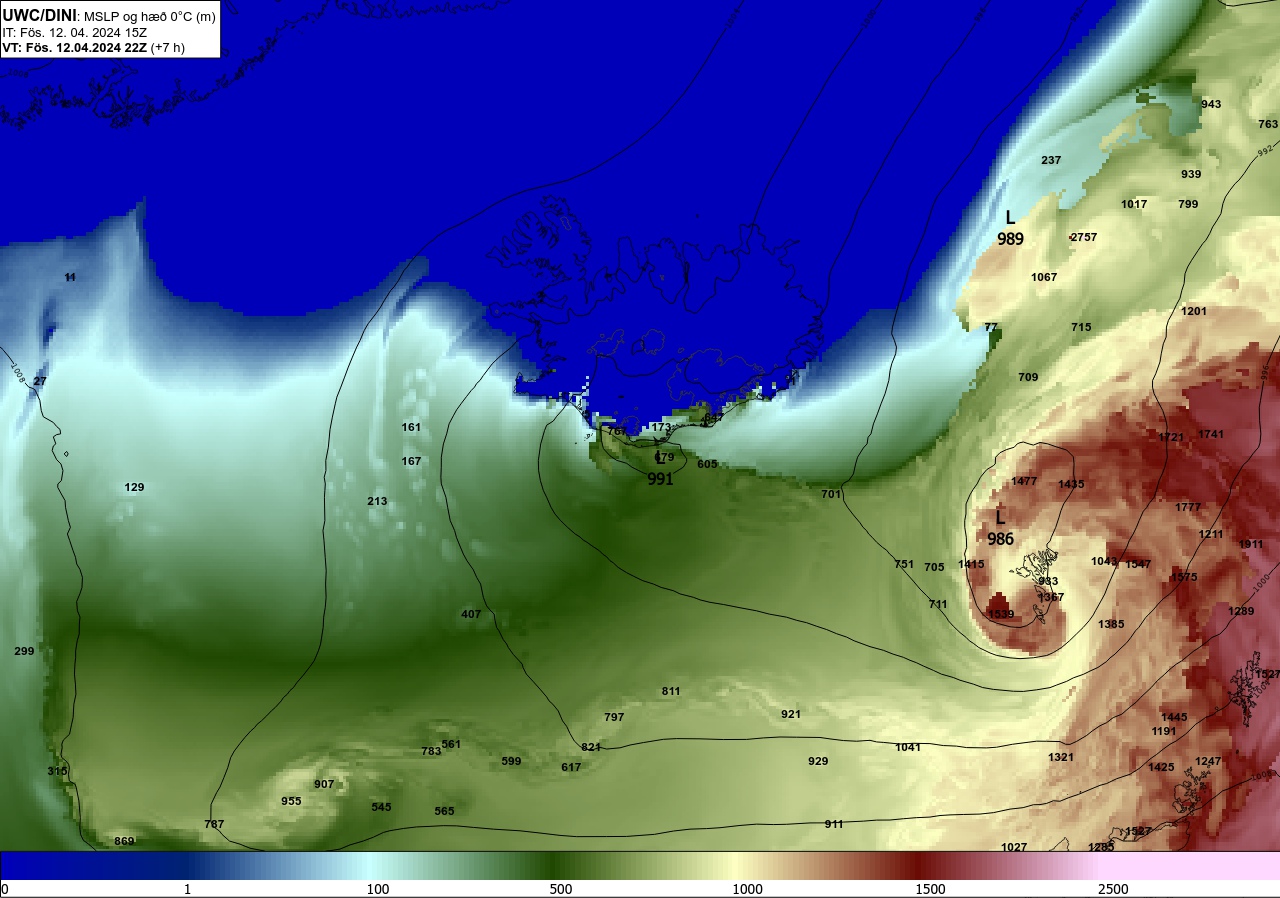
Task: Click the 955 height value
Action: (x=291, y=801)
